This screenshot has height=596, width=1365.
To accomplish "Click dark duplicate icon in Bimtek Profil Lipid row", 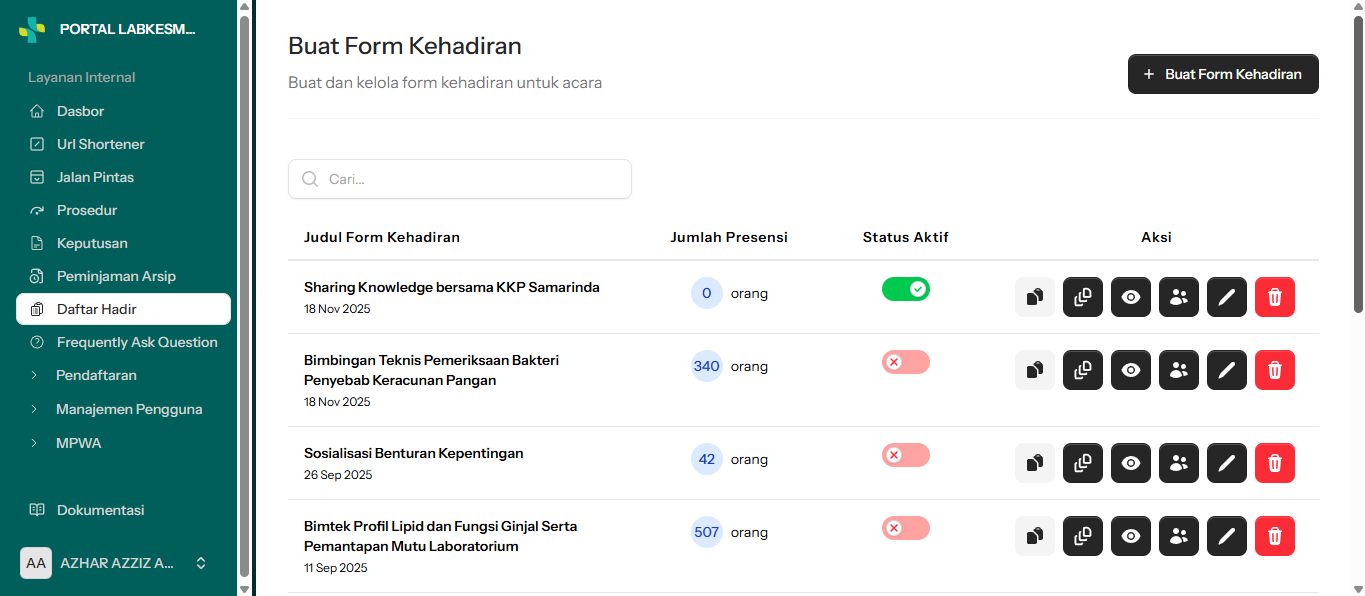I will pos(1083,536).
